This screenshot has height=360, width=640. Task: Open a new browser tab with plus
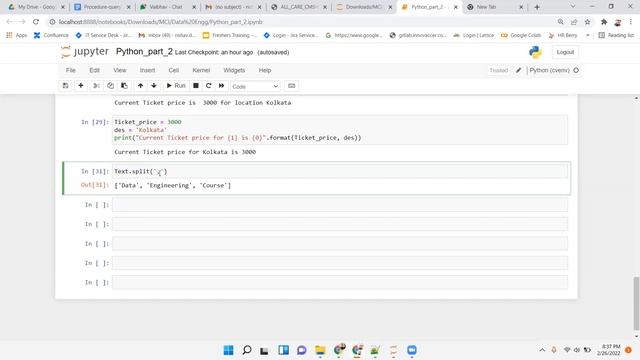537,7
